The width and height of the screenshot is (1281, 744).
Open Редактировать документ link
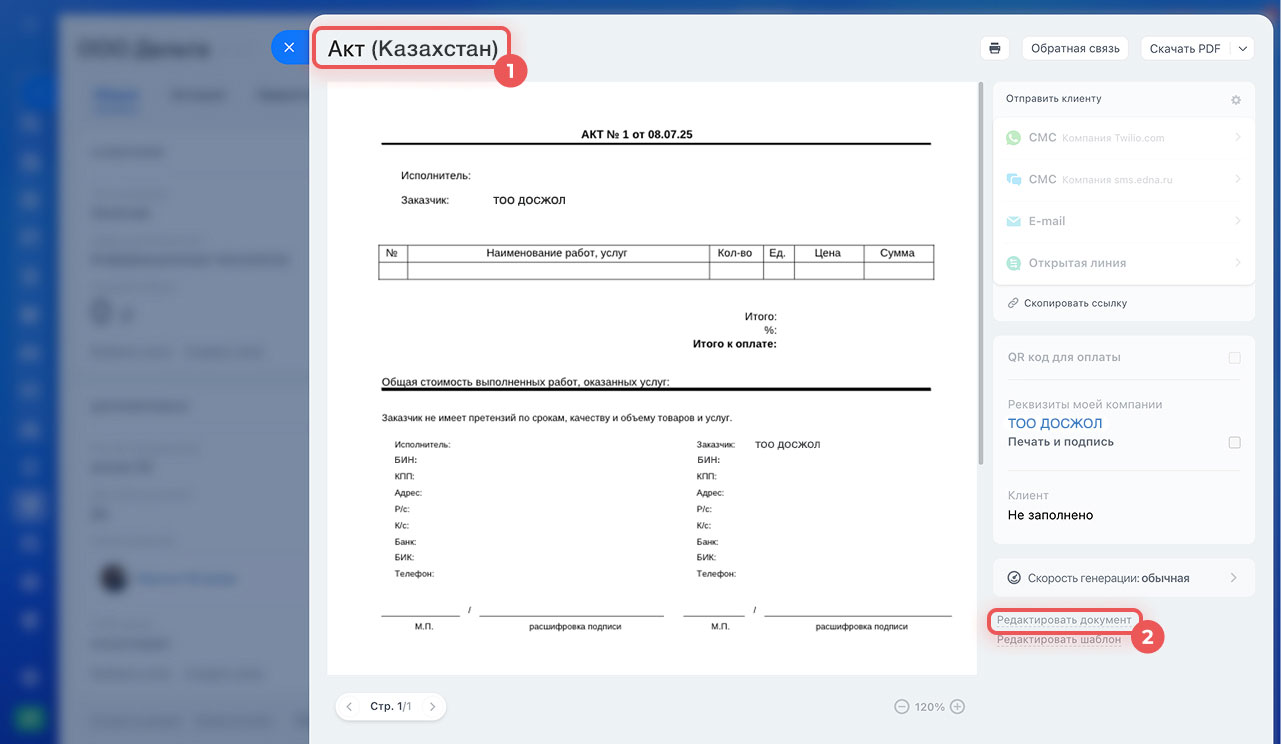(x=1064, y=620)
